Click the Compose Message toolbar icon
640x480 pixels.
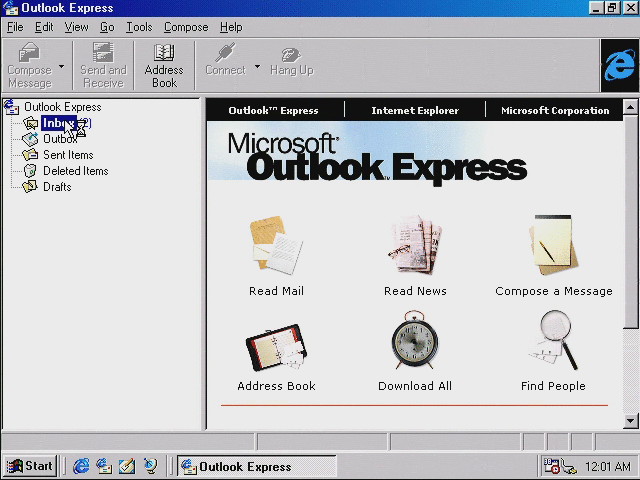coord(29,53)
